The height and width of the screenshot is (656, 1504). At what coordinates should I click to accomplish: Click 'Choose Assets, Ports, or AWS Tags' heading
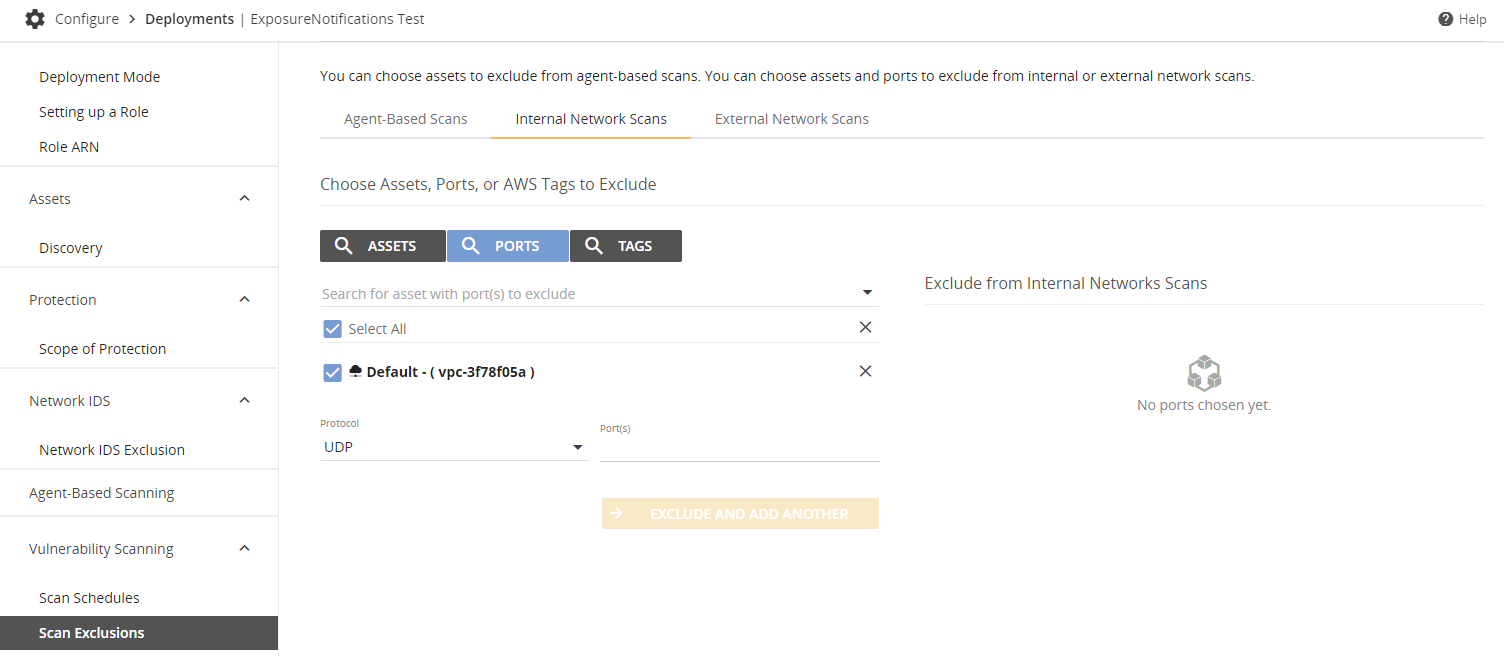[x=488, y=184]
